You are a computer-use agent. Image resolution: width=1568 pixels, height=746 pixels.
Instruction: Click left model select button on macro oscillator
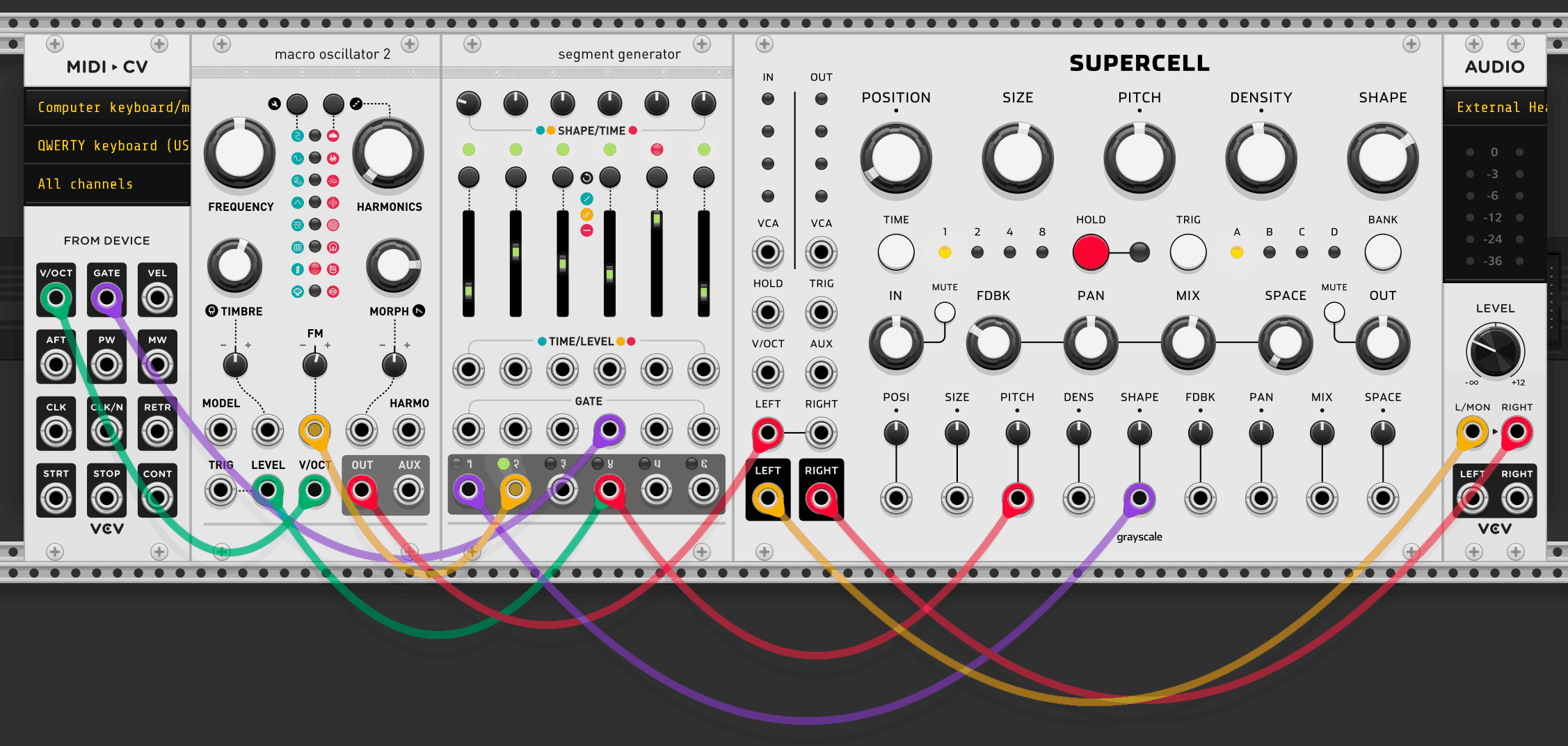point(297,104)
